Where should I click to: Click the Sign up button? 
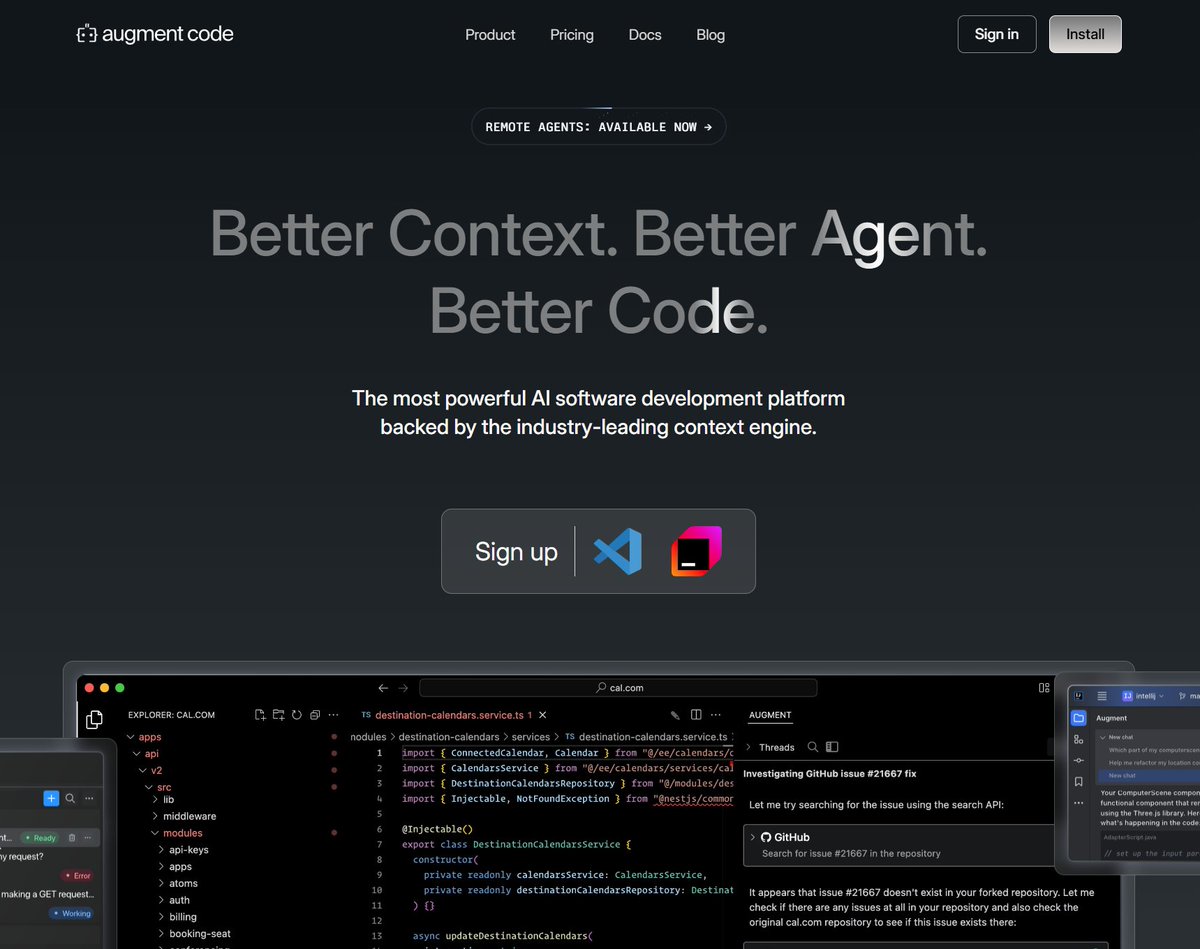pos(516,552)
